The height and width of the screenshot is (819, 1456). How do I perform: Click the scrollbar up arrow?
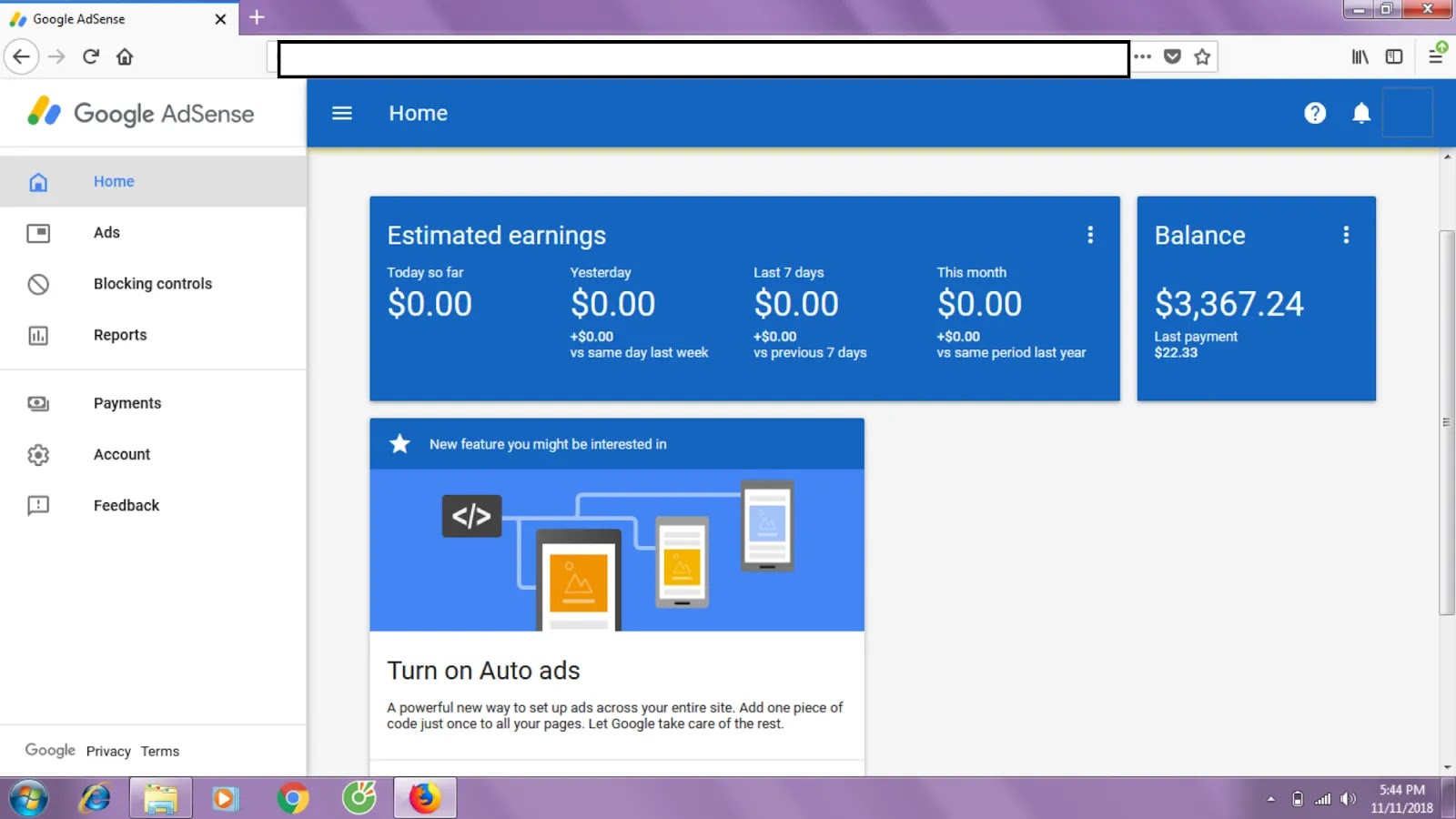pyautogui.click(x=1447, y=157)
